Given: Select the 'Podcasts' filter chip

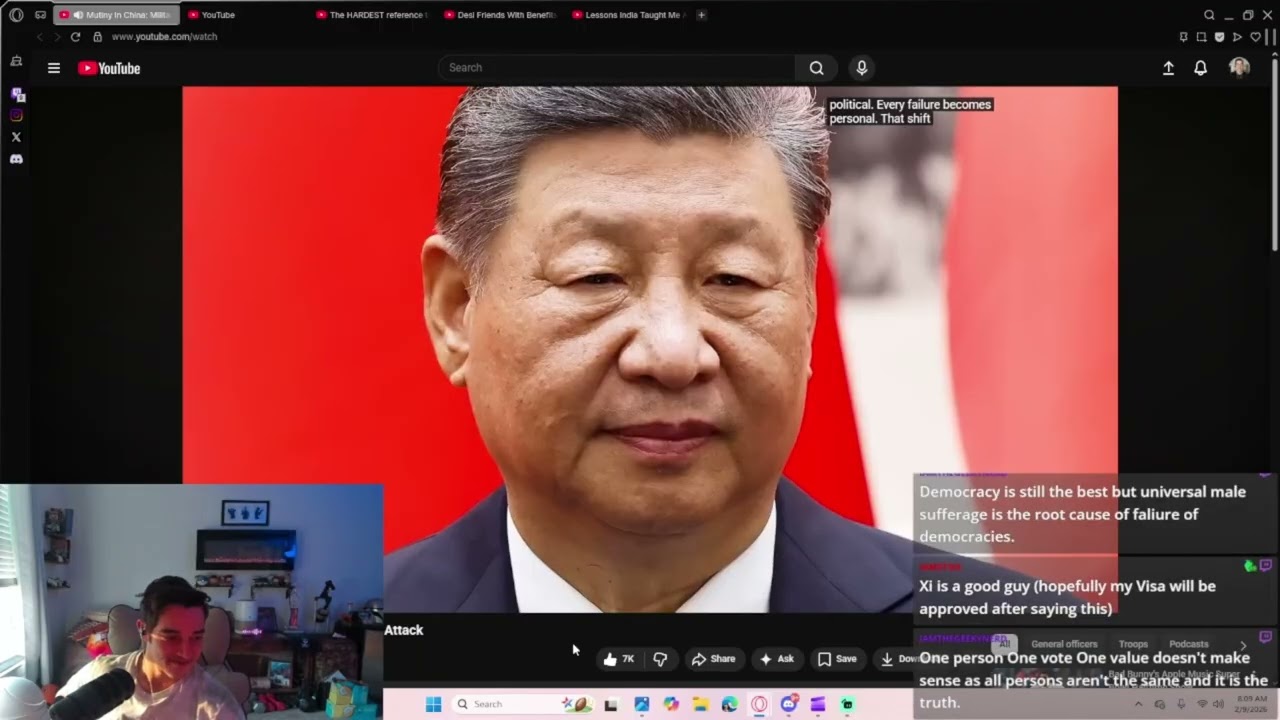Looking at the screenshot, I should point(1188,644).
